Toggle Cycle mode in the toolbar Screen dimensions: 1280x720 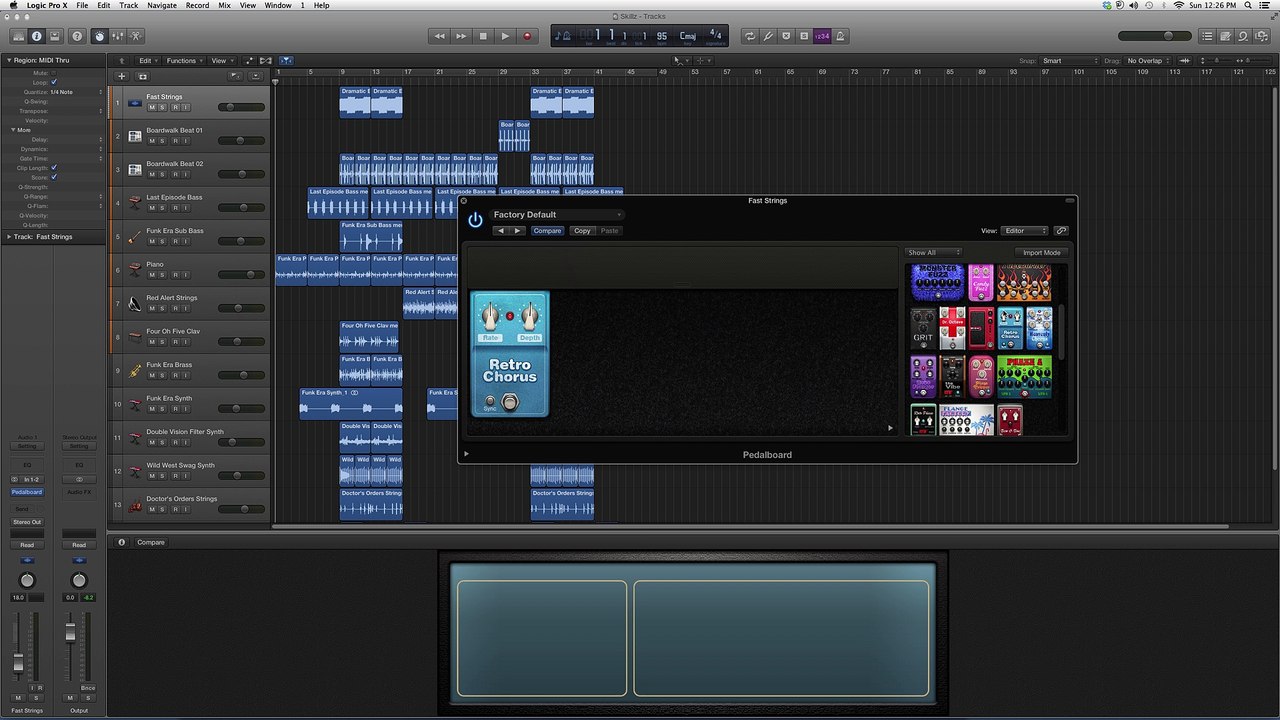750,36
